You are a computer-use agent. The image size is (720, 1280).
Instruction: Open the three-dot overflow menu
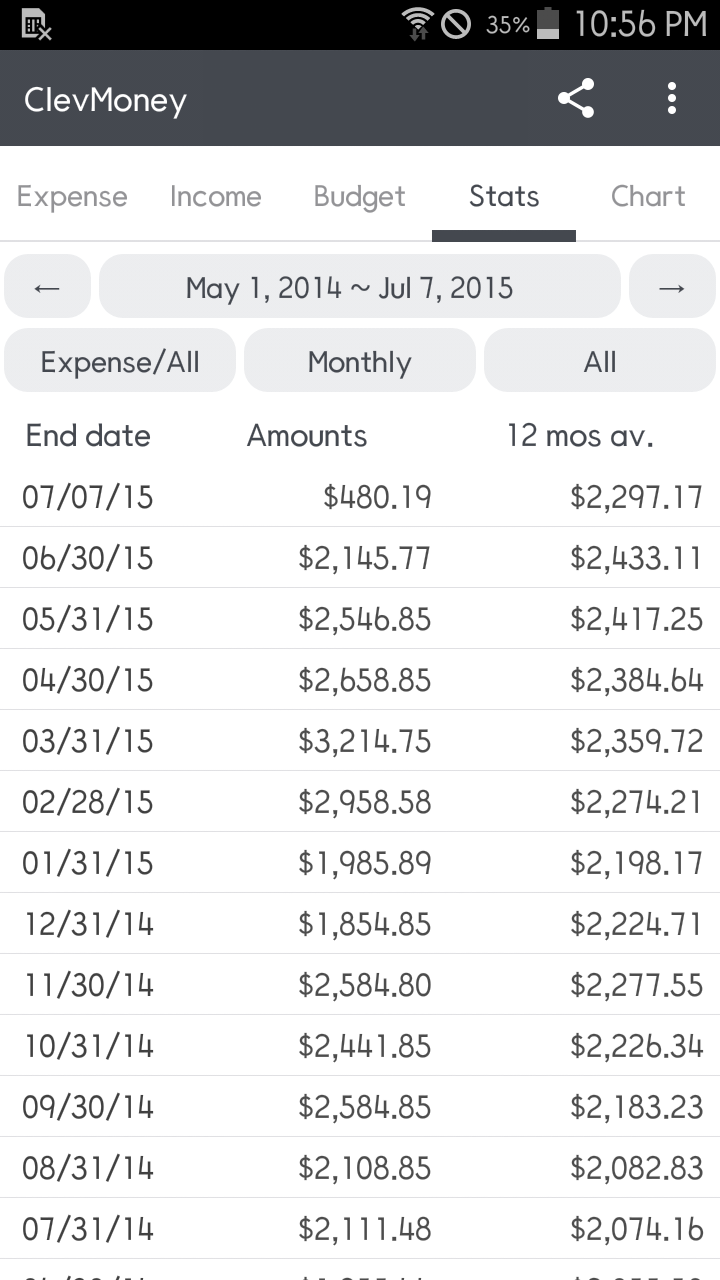click(x=672, y=99)
